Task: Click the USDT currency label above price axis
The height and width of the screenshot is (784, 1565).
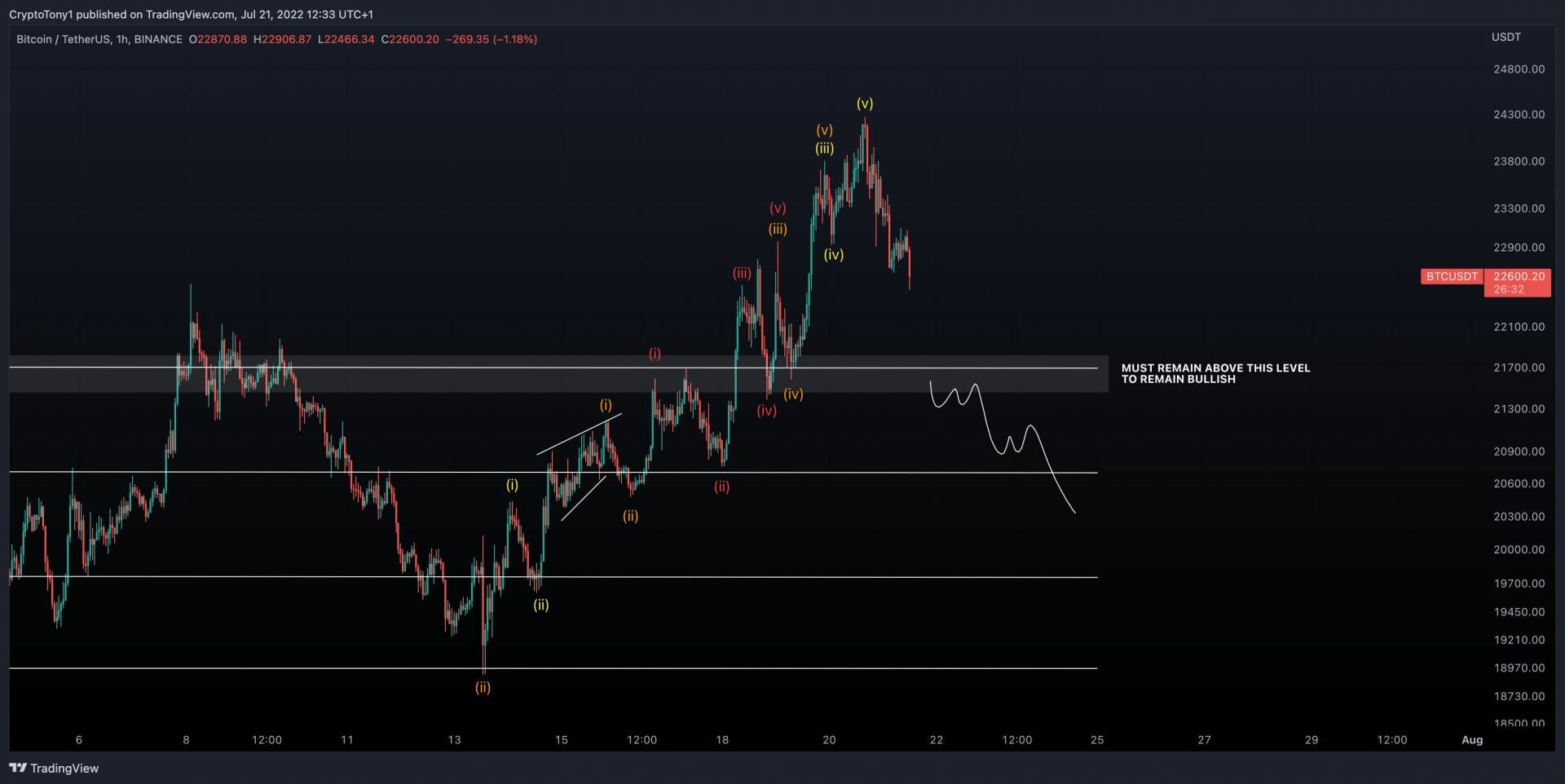Action: (1505, 37)
